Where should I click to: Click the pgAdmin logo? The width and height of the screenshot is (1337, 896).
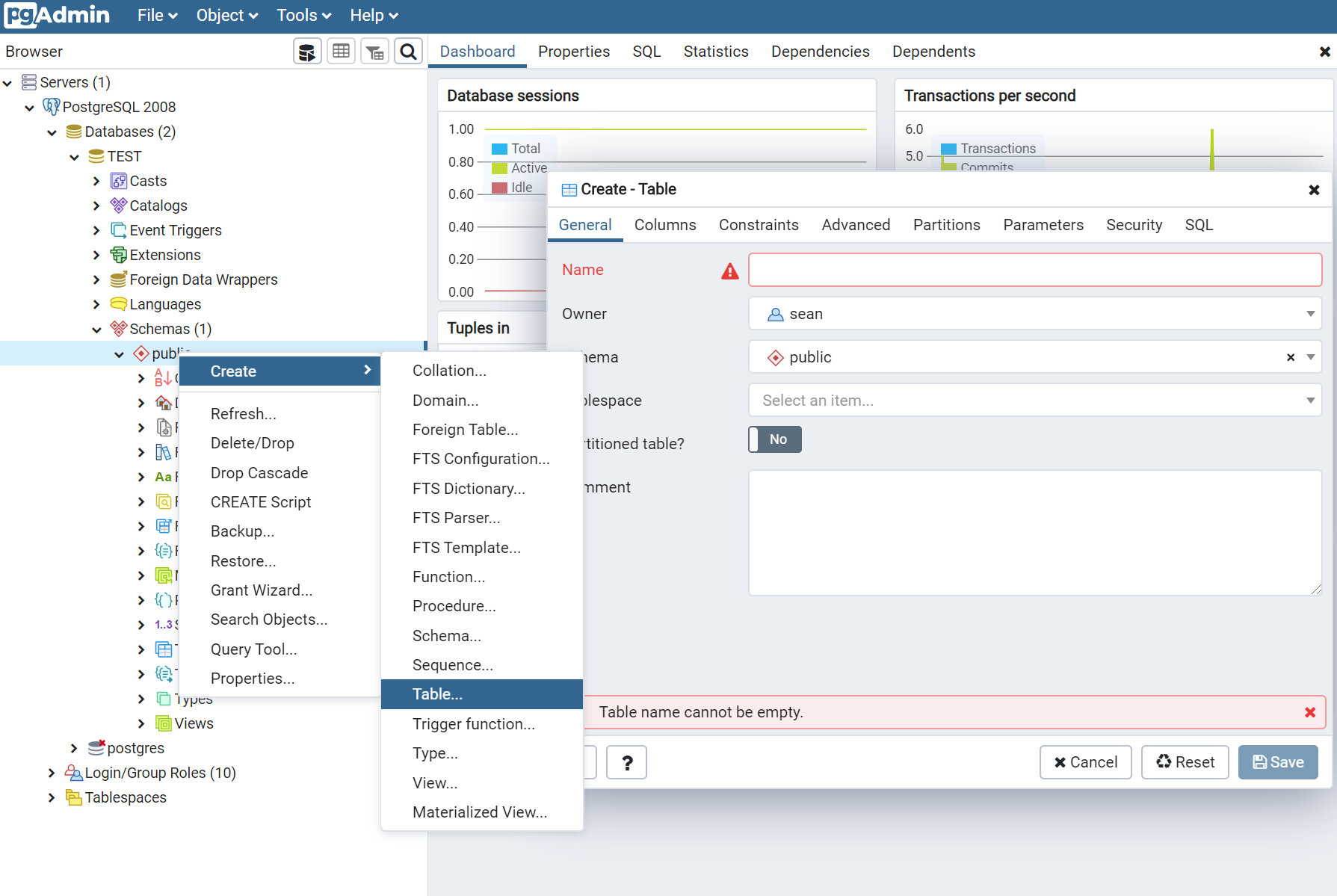click(x=57, y=15)
